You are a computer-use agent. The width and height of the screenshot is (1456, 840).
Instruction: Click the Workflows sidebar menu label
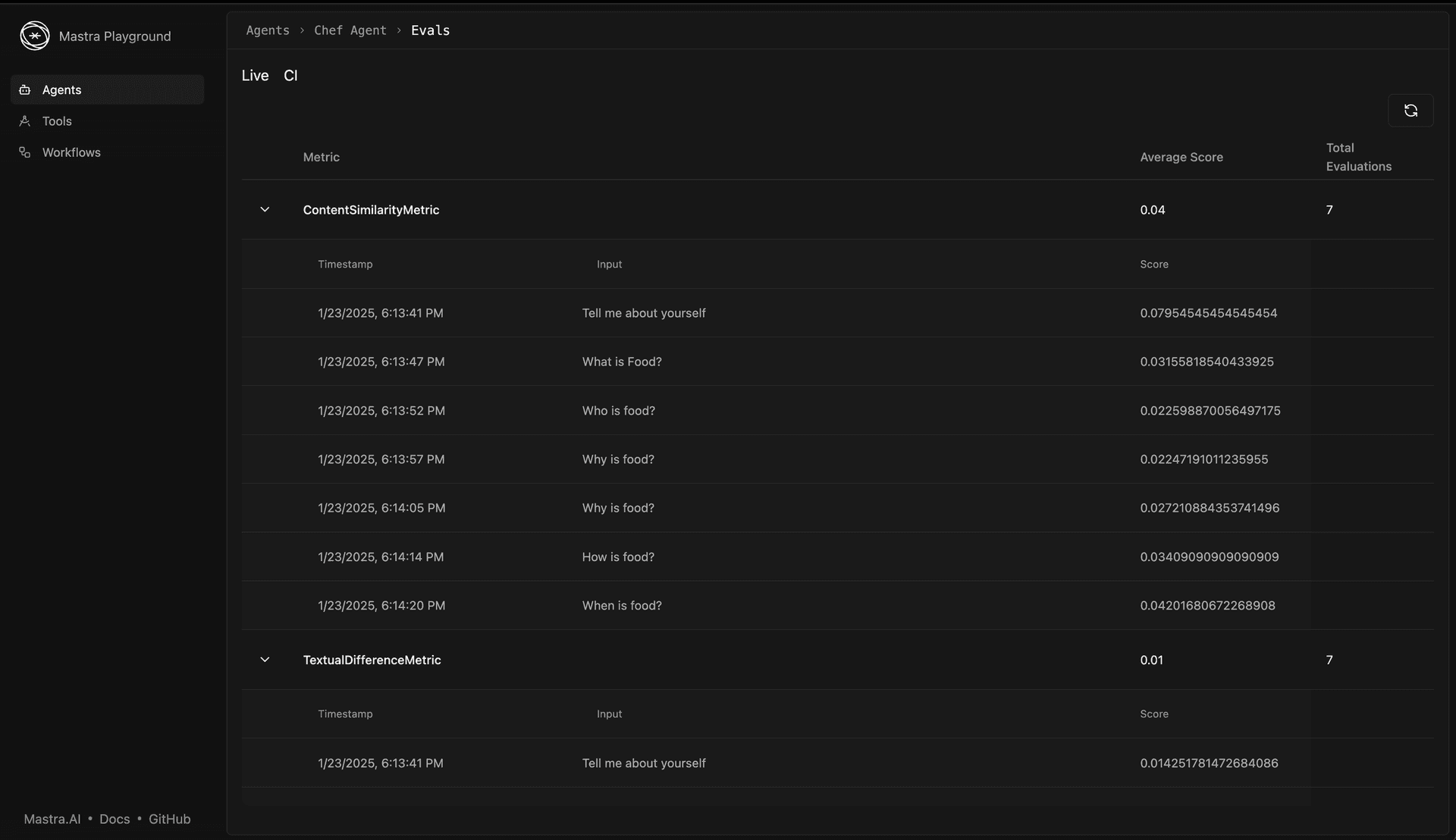[71, 152]
